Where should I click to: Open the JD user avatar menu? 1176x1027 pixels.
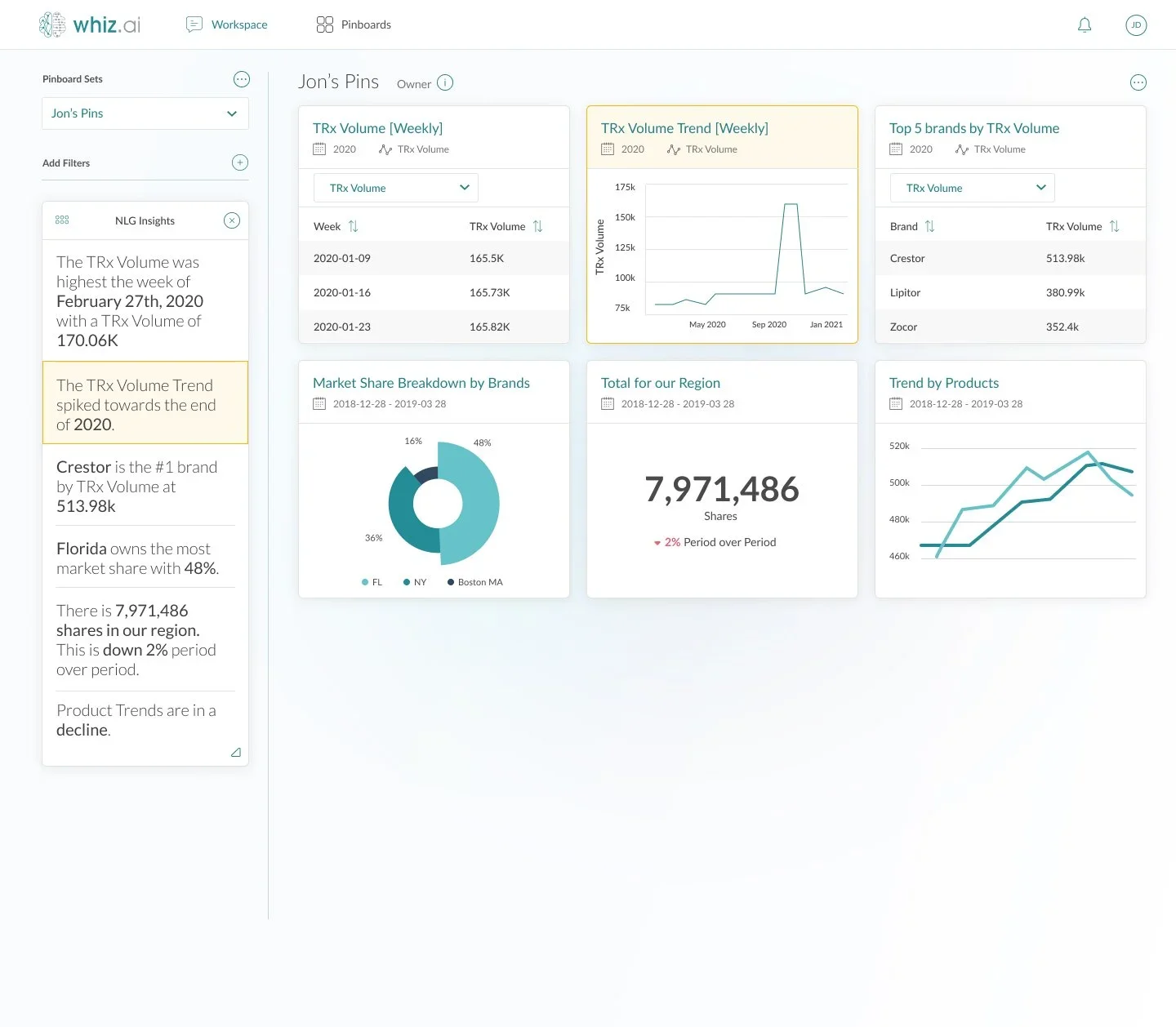pyautogui.click(x=1136, y=25)
